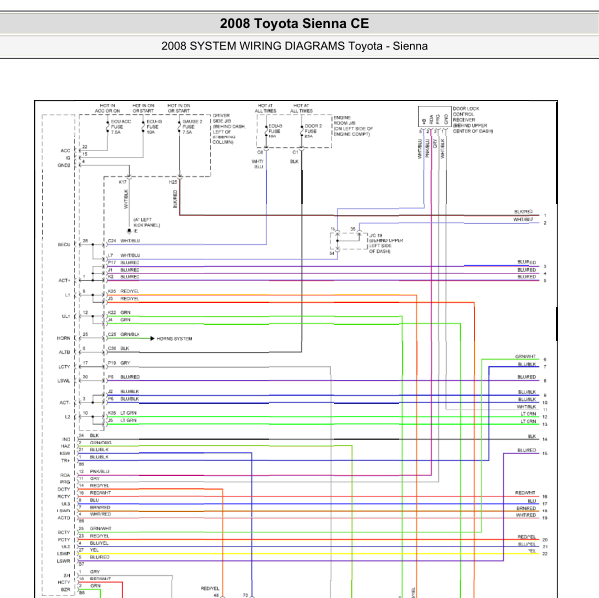Click the 'C30 BLK' wire label
Image resolution: width=599 pixels, height=598 pixels.
119,349
